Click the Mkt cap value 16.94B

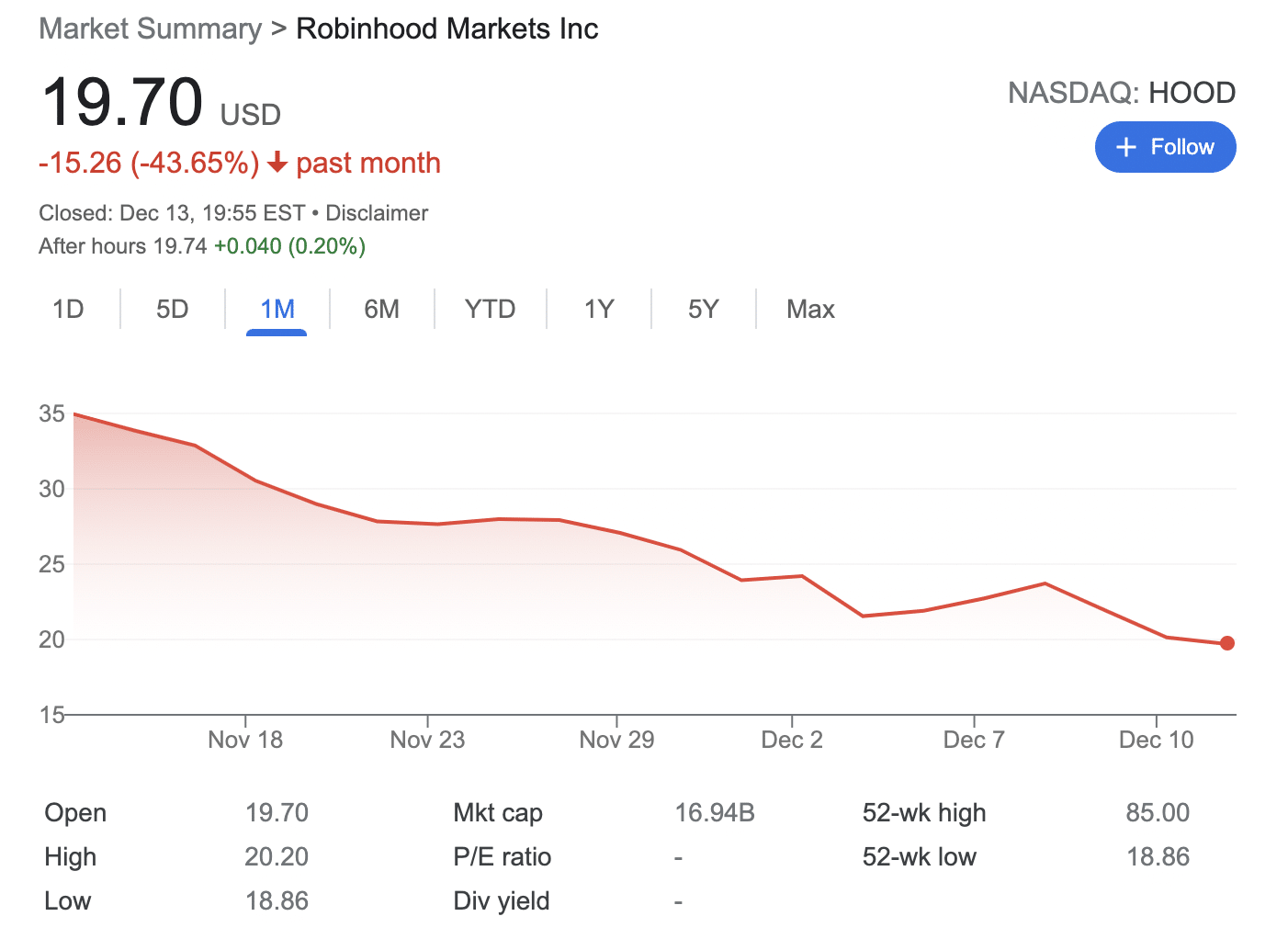tap(715, 813)
